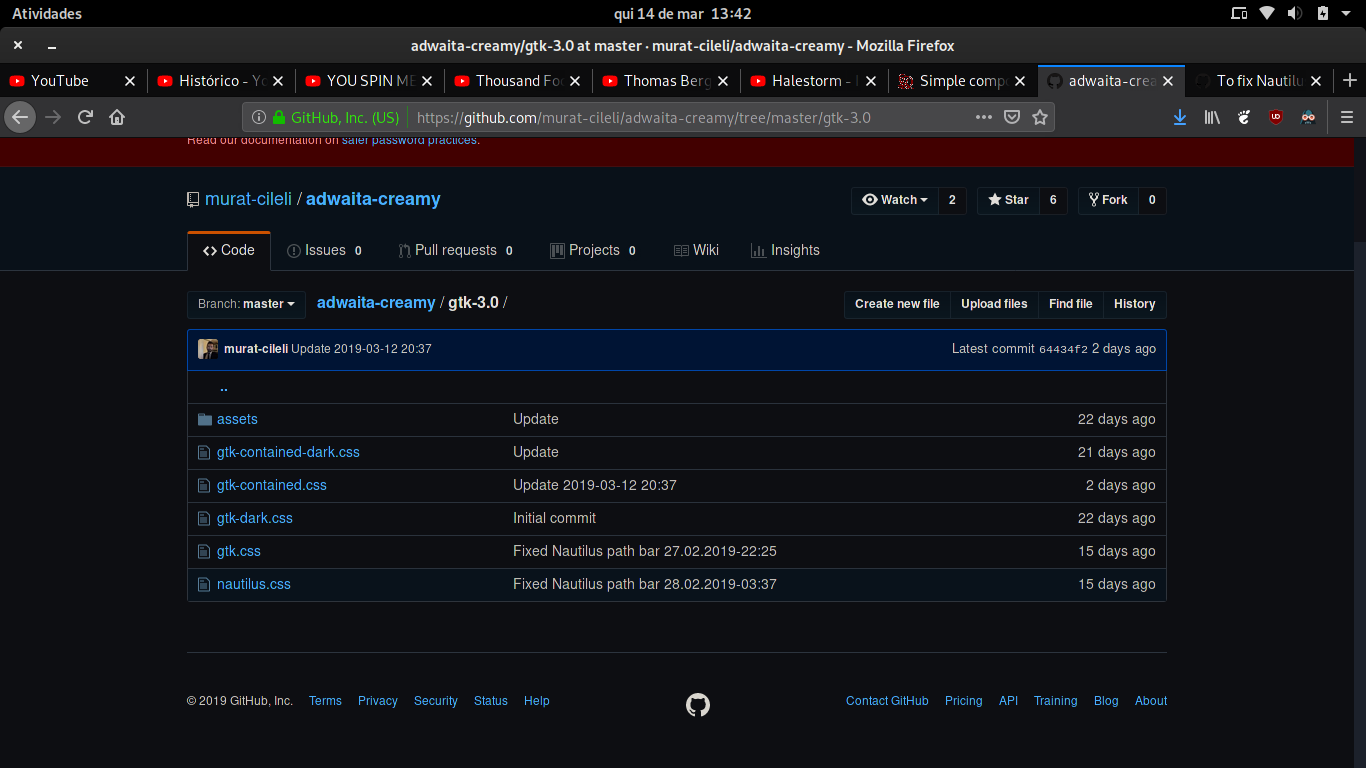
Task: Open the battery tray icon
Action: point(1323,14)
